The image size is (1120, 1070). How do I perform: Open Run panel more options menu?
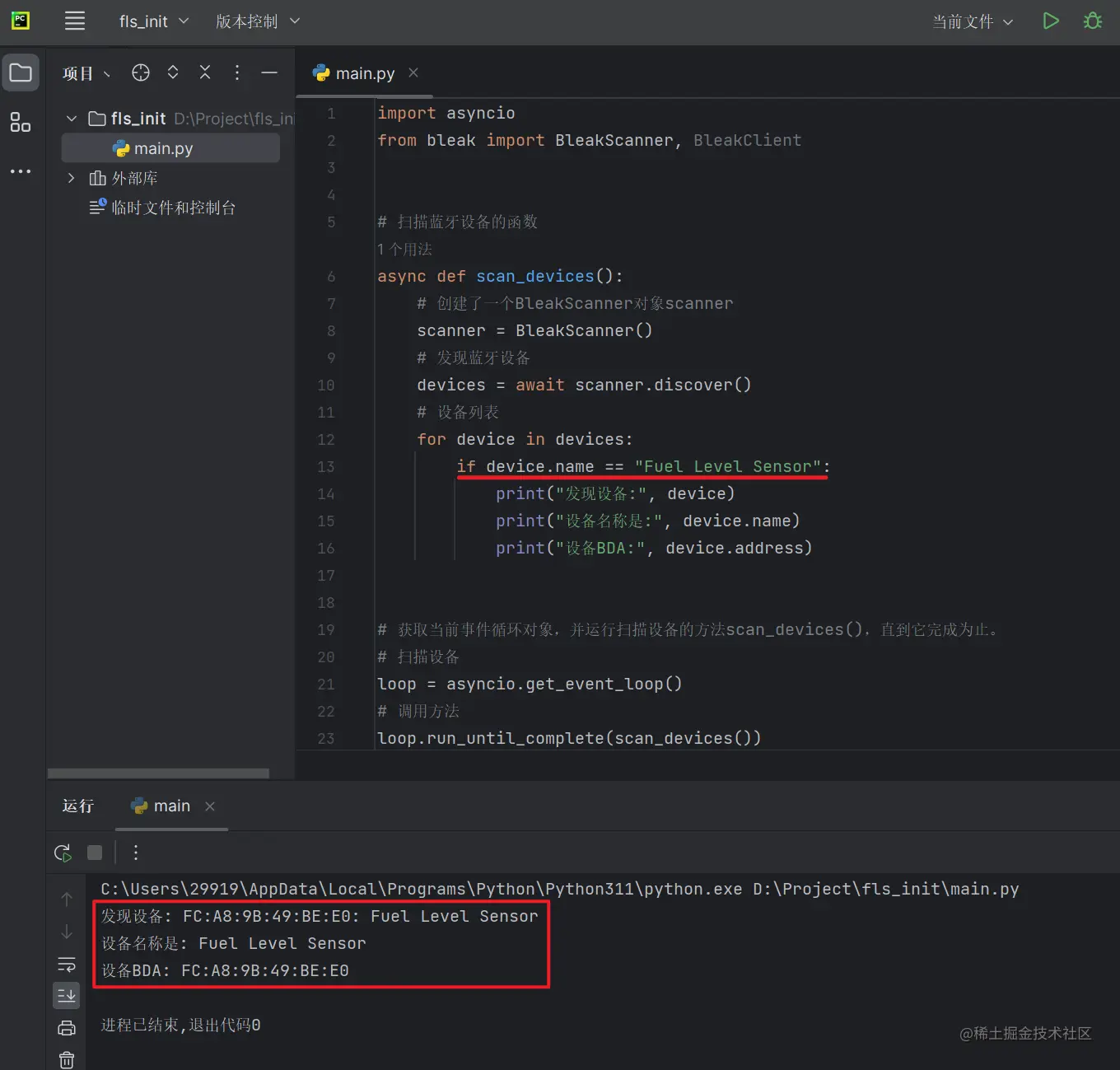coord(136,853)
